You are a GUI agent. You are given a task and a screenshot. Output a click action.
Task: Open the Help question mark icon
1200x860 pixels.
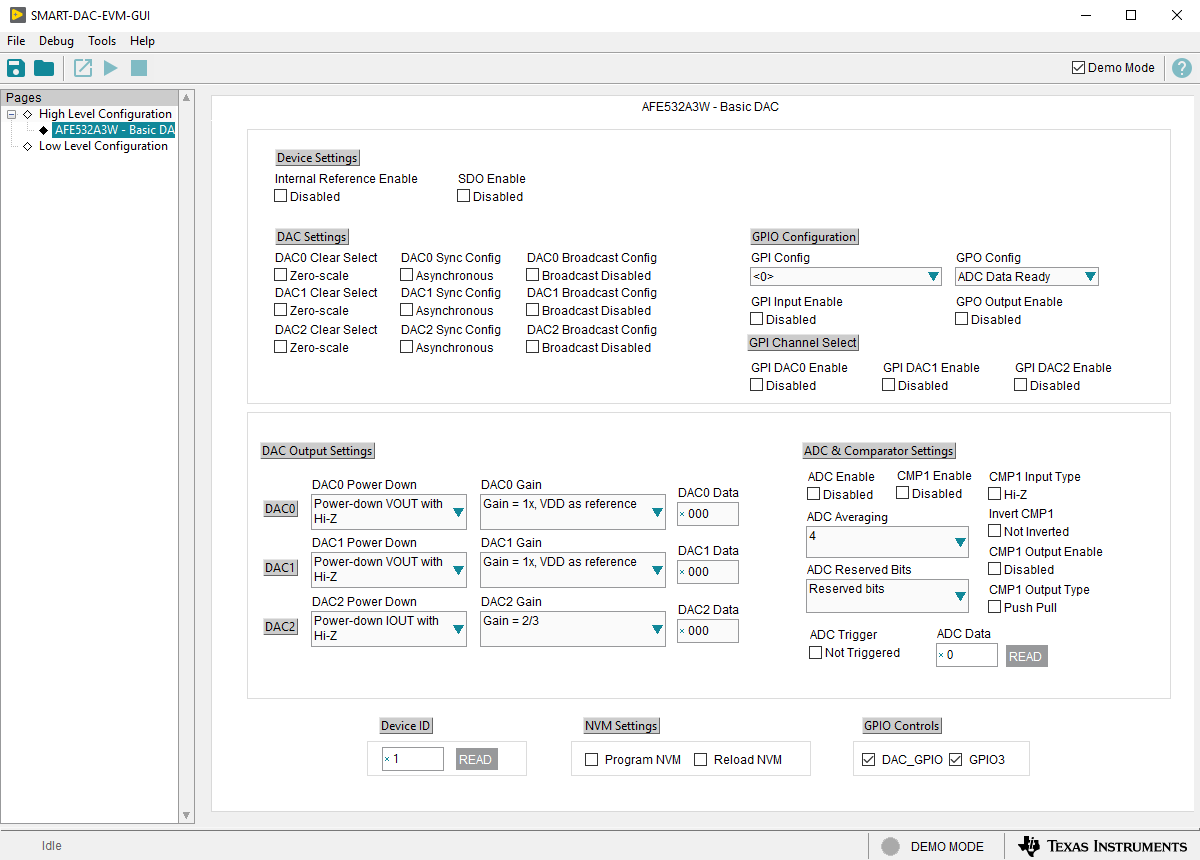(x=1181, y=68)
